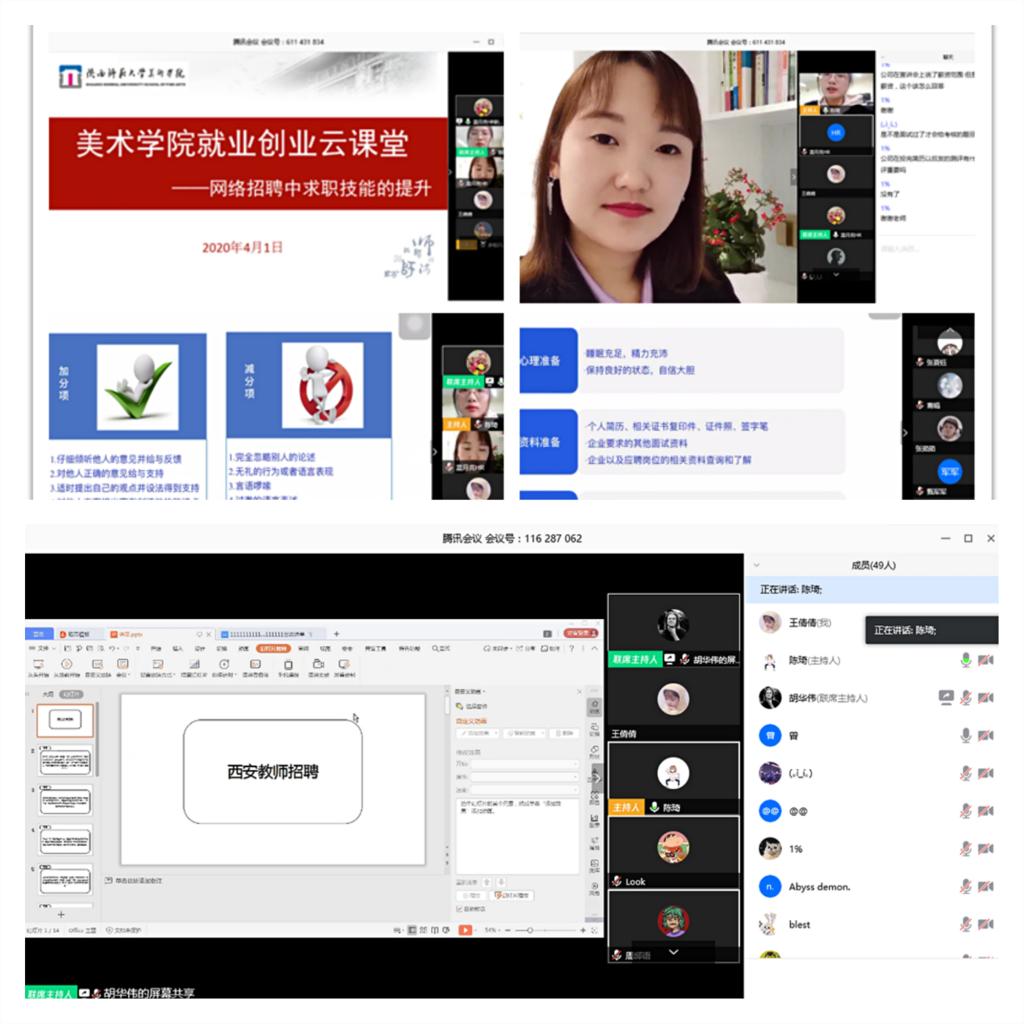This screenshot has width=1024, height=1024.
Task: Expand more video tiles with the down chevron
Action: pyautogui.click(x=673, y=952)
